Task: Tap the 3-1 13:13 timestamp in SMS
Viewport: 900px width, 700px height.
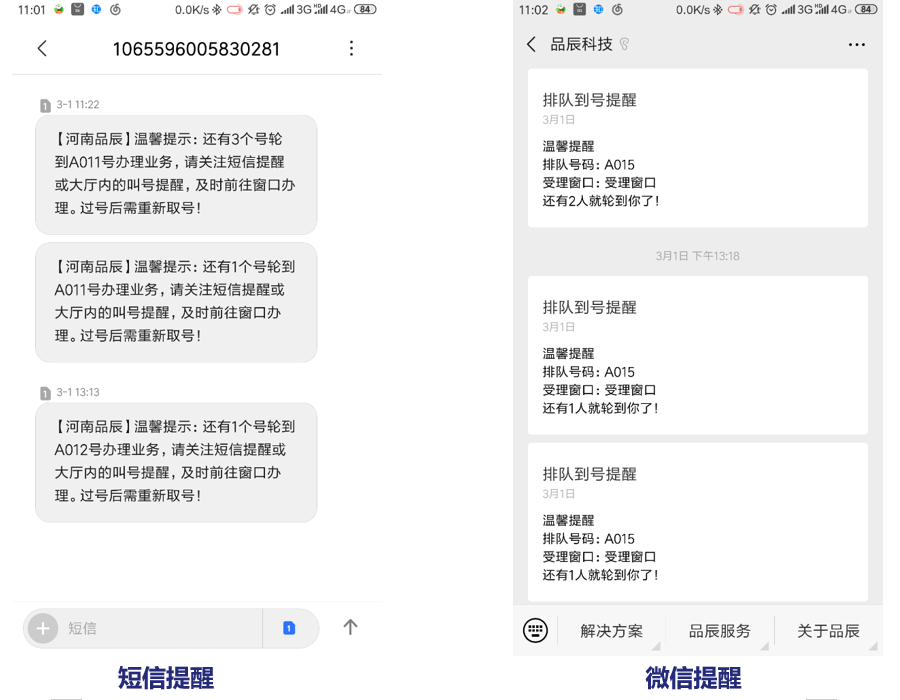Action: tap(78, 392)
